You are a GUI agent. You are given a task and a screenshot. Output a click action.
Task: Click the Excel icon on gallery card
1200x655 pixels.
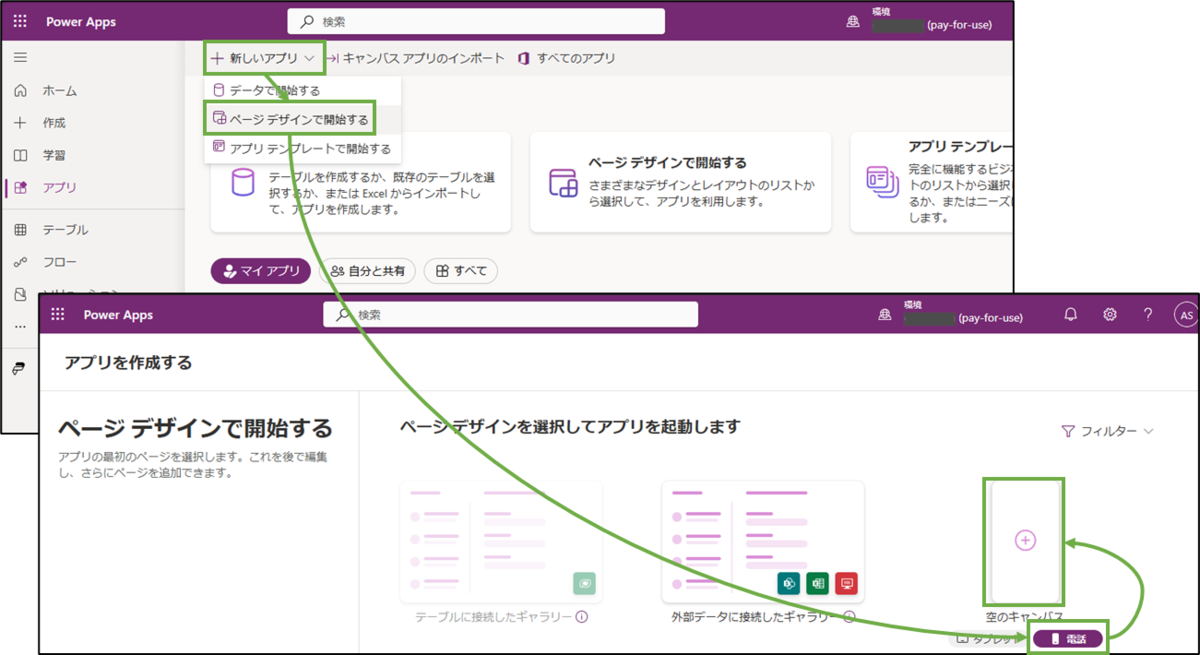pos(817,584)
